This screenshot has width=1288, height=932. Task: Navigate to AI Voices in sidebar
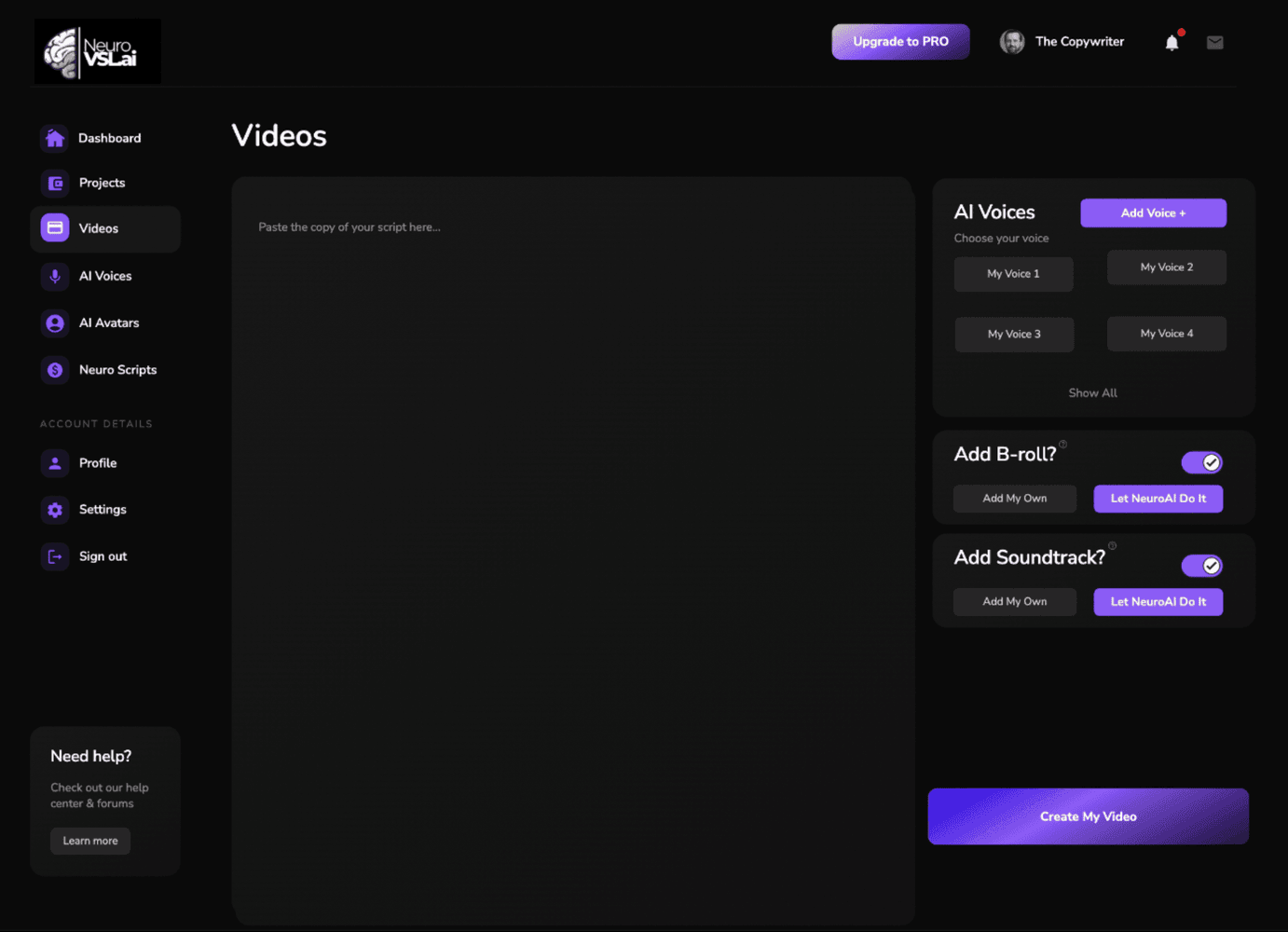tap(105, 276)
